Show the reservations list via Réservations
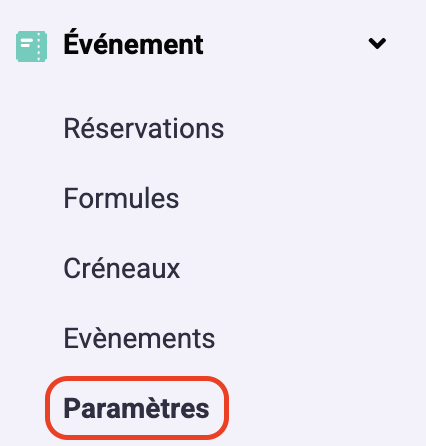This screenshot has height=446, width=426. point(144,128)
